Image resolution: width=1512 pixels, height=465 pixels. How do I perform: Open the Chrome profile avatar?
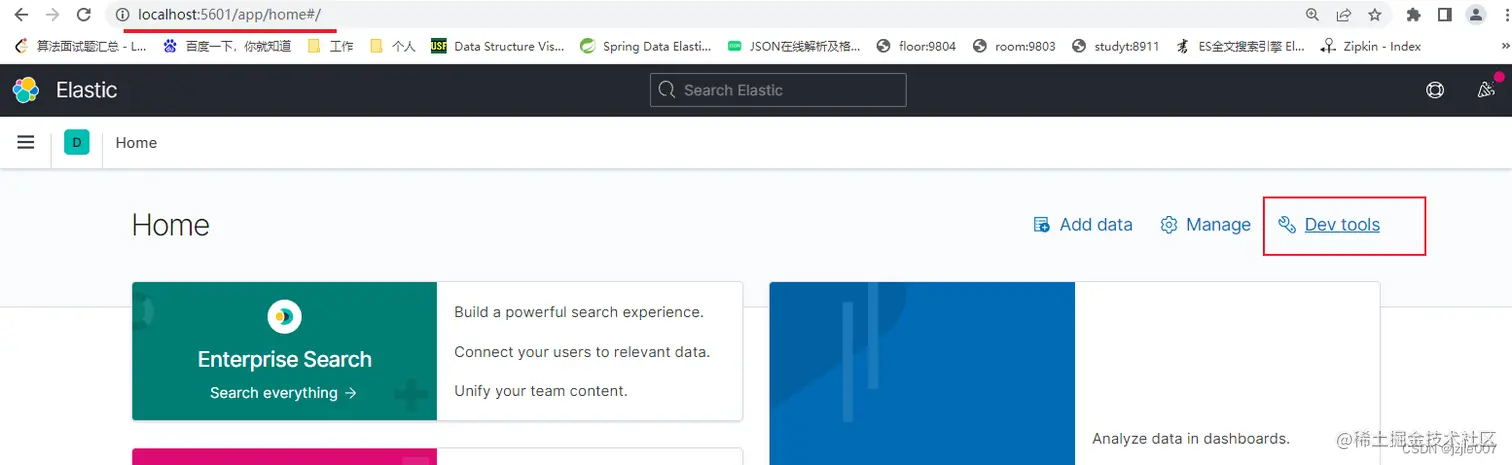1476,15
